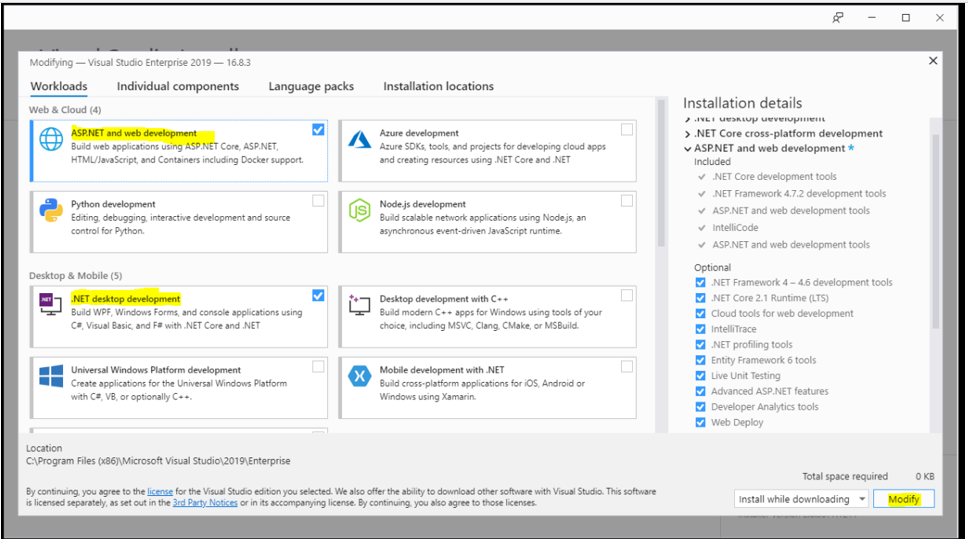Close the Modifying dialog with X
The image size is (968, 541).
(933, 61)
